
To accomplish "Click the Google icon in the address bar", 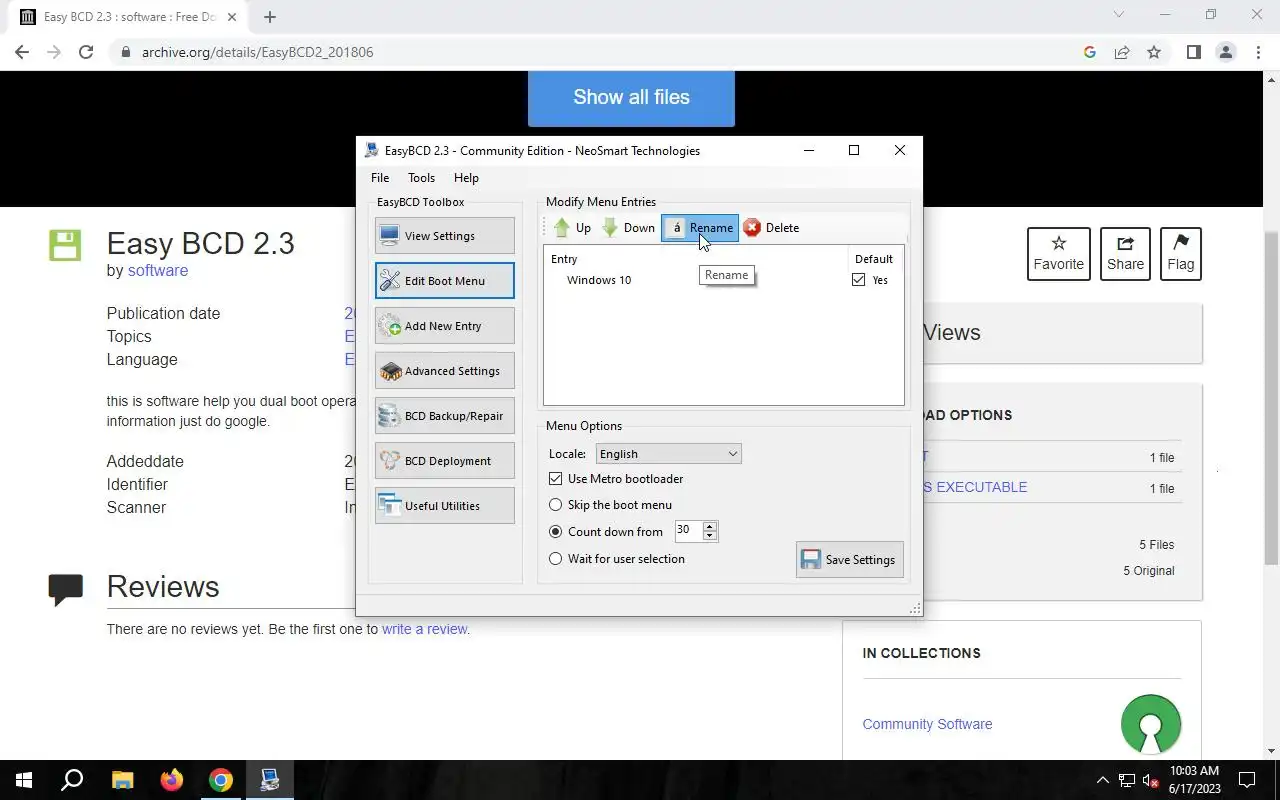I will pos(1090,52).
